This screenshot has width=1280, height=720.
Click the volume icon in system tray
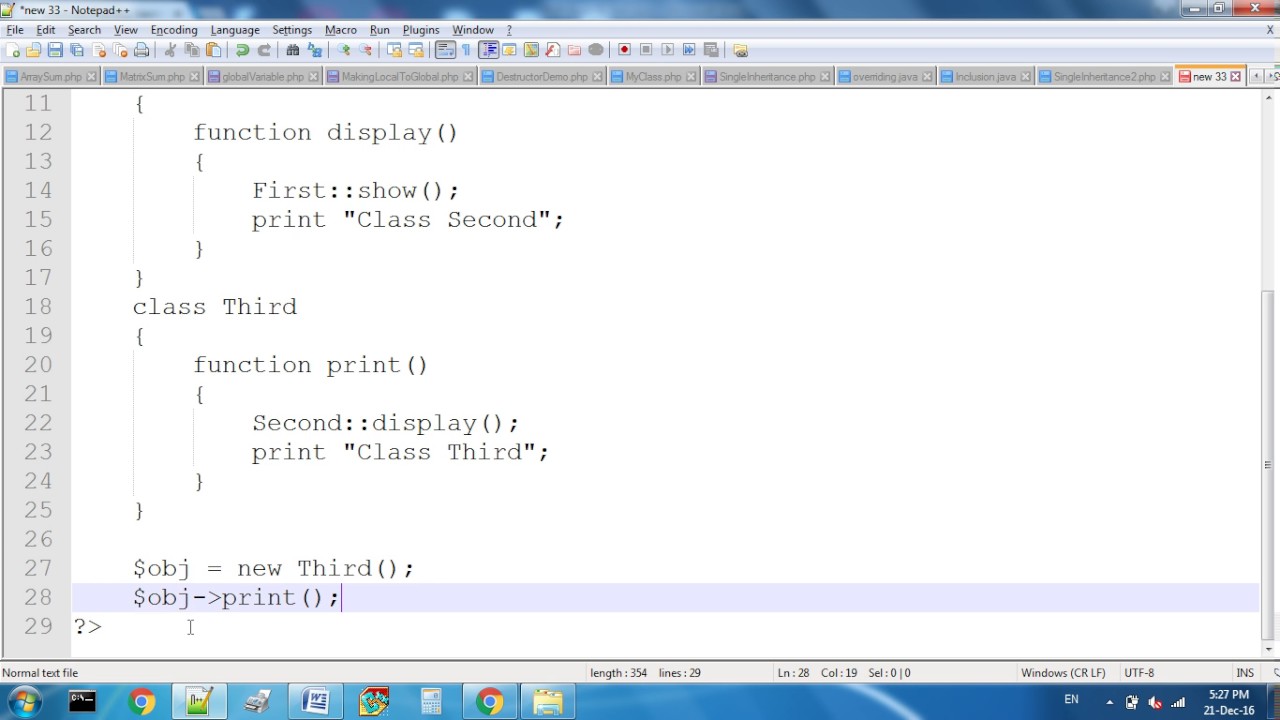coord(1155,702)
